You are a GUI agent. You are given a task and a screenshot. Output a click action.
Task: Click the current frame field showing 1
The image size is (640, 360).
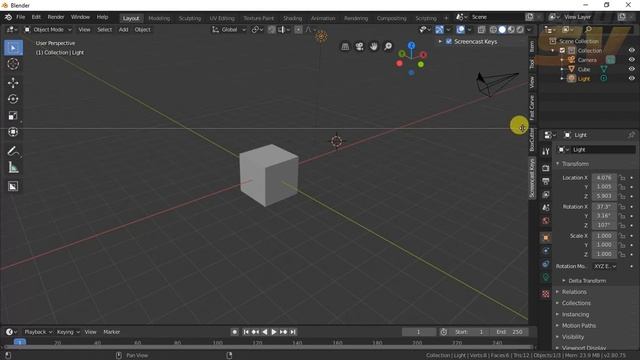[418, 332]
